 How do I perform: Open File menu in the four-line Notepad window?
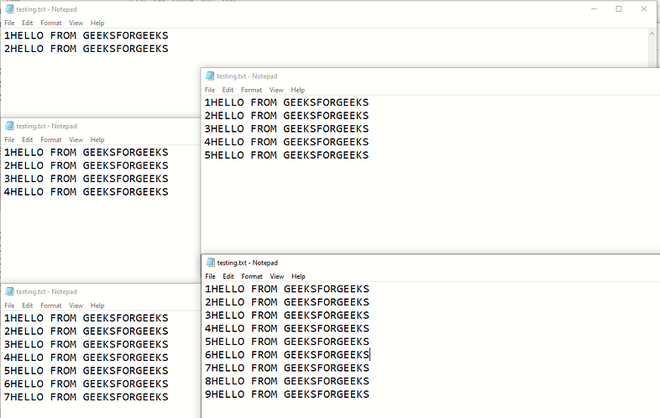point(9,140)
